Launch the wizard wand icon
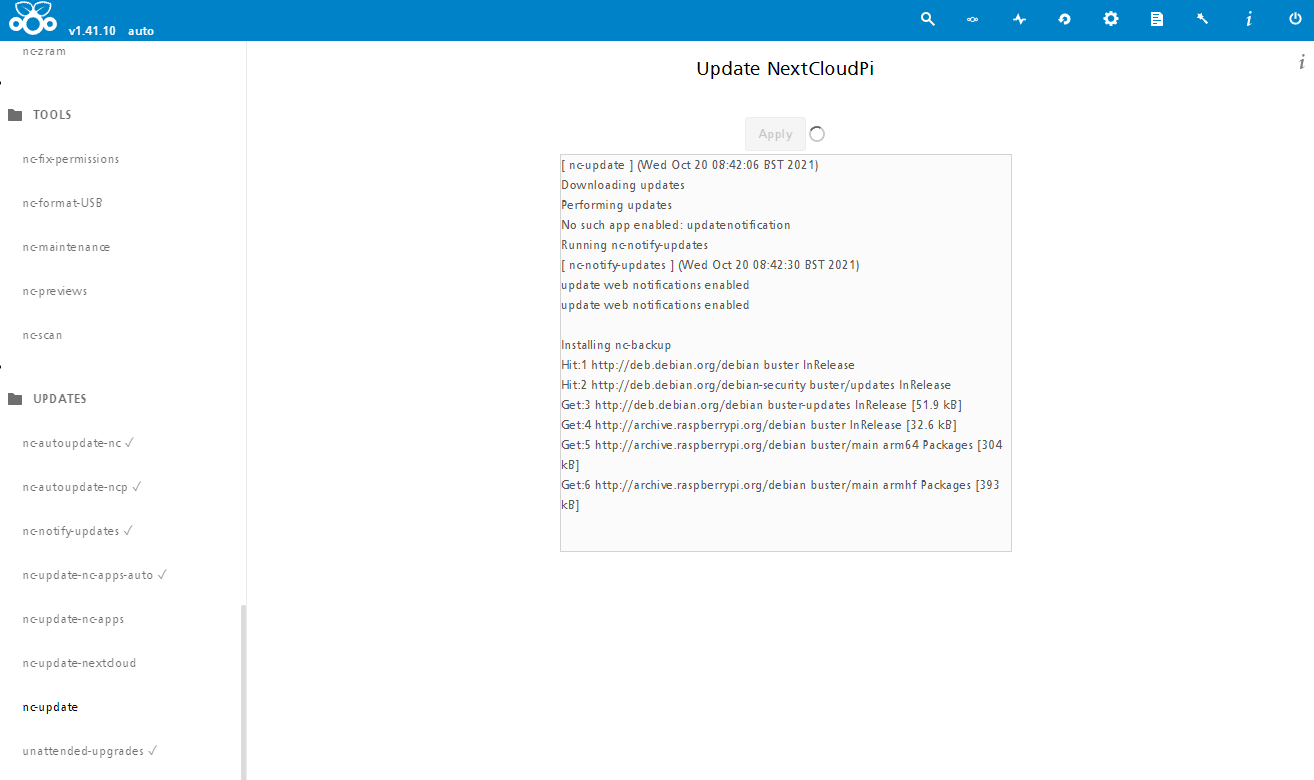1314x780 pixels. (1203, 19)
